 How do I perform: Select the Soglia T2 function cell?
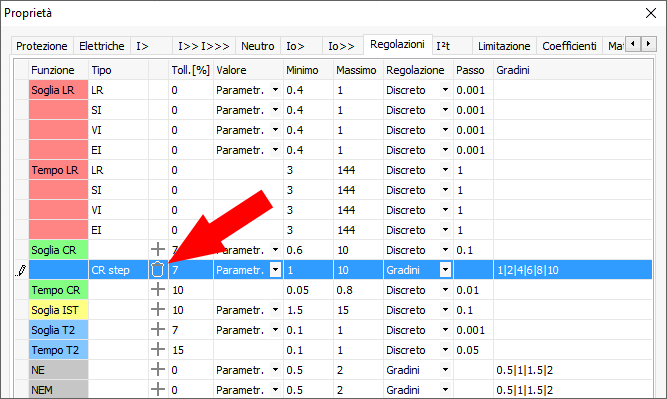58,330
